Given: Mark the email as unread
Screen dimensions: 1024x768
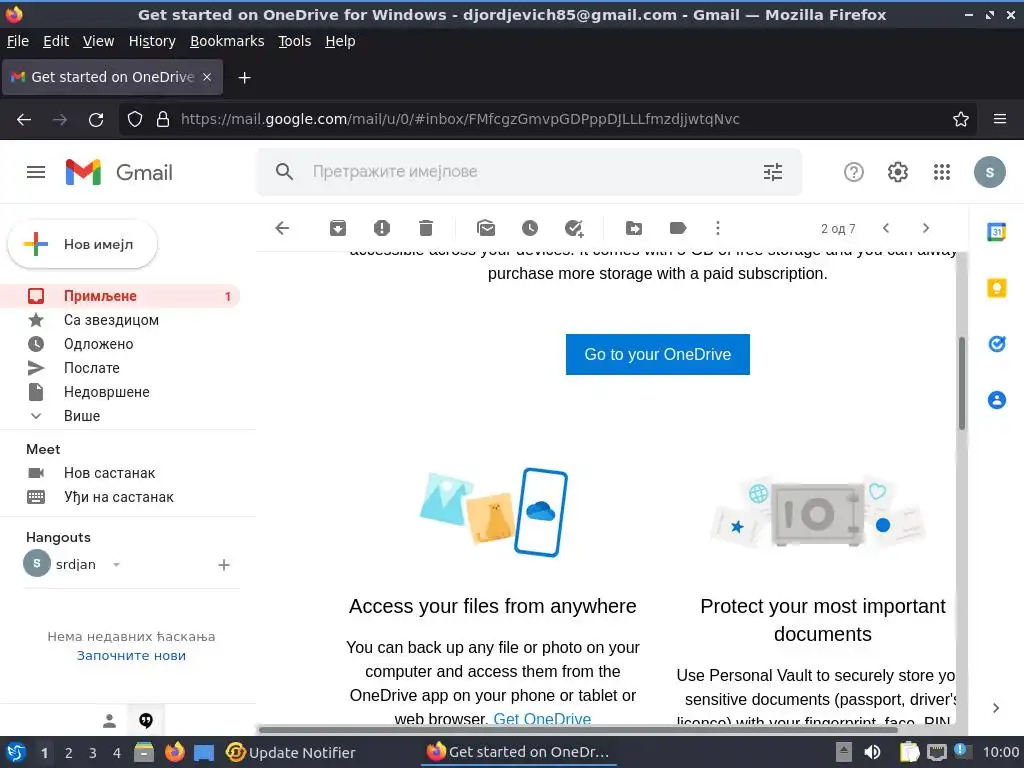Looking at the screenshot, I should [486, 228].
